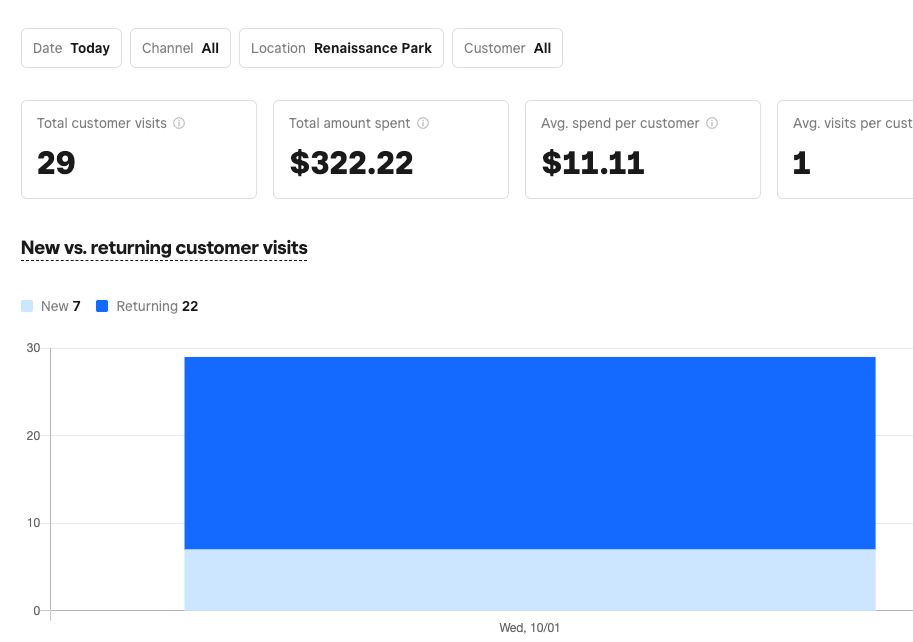The height and width of the screenshot is (642, 913).
Task: Select the partially visible Avg. visits card
Action: coord(845,149)
